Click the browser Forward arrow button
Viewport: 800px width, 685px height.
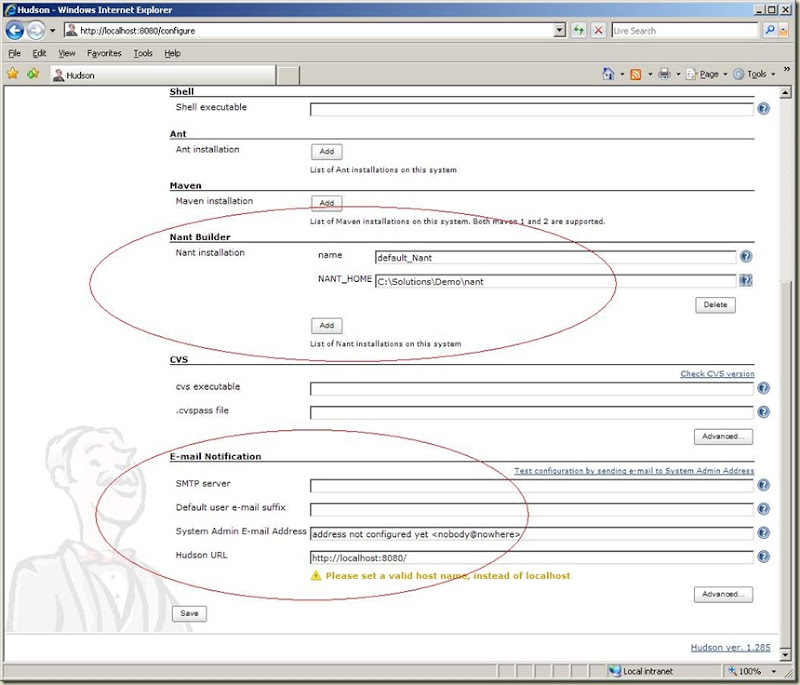point(36,31)
